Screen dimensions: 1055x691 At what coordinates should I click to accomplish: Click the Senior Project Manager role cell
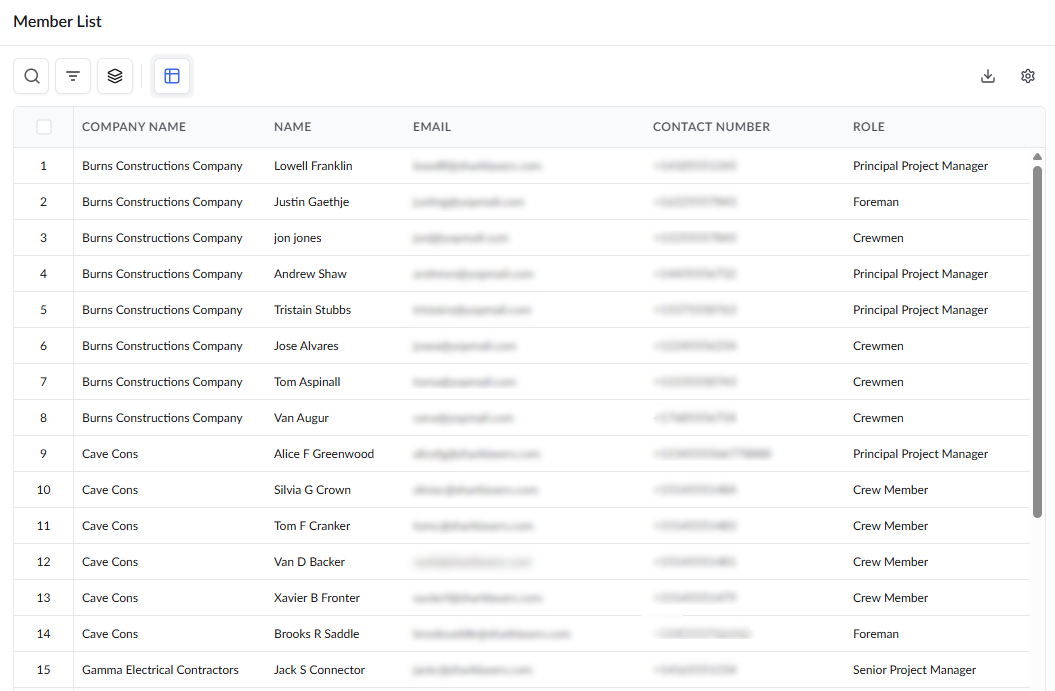914,670
